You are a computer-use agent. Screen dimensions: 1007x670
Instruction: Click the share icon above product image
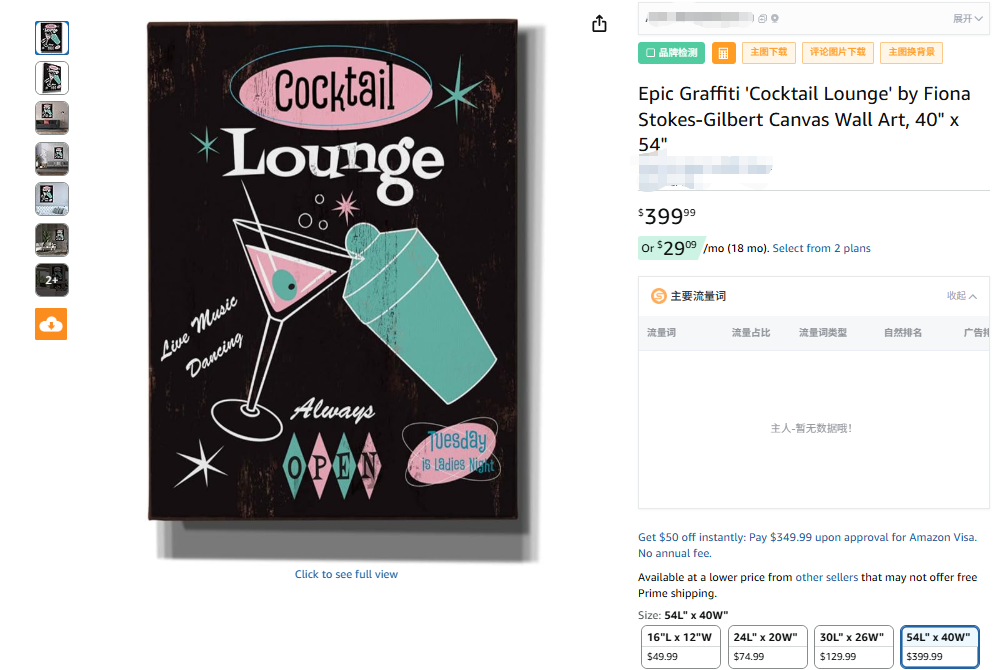pos(599,24)
